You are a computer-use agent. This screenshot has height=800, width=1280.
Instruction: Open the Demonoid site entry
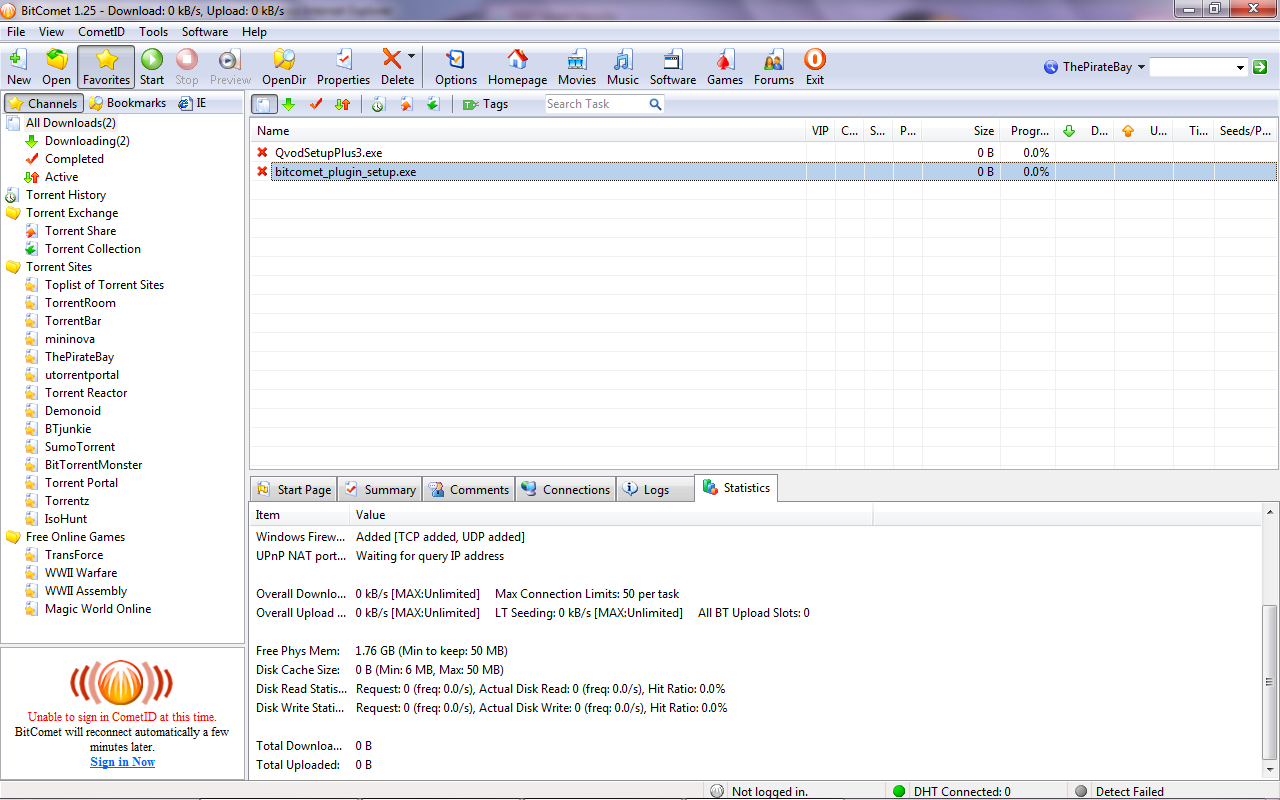point(73,411)
